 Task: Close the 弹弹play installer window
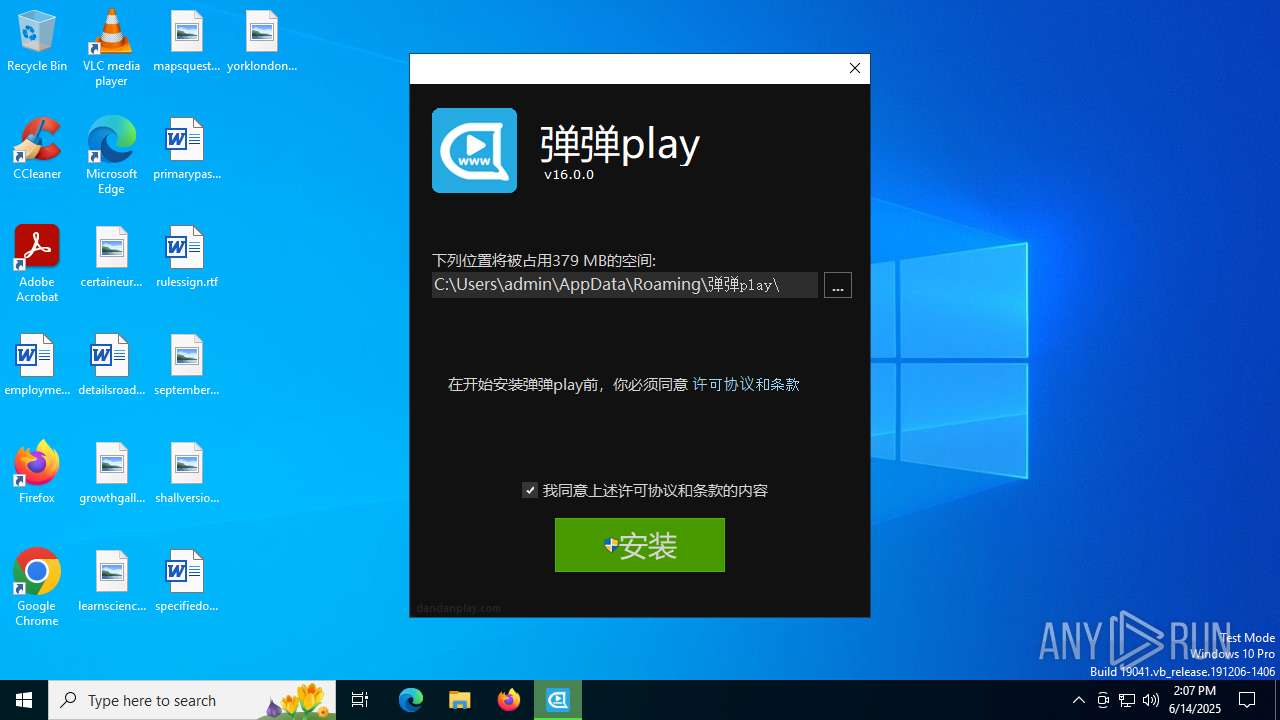point(854,68)
